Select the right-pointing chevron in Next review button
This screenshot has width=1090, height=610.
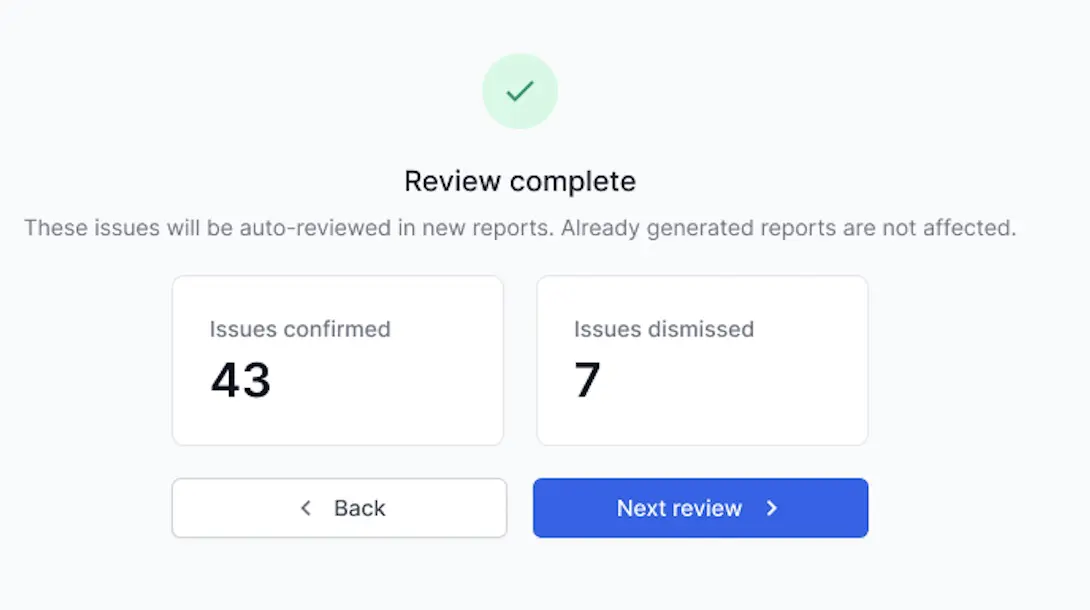pos(771,508)
